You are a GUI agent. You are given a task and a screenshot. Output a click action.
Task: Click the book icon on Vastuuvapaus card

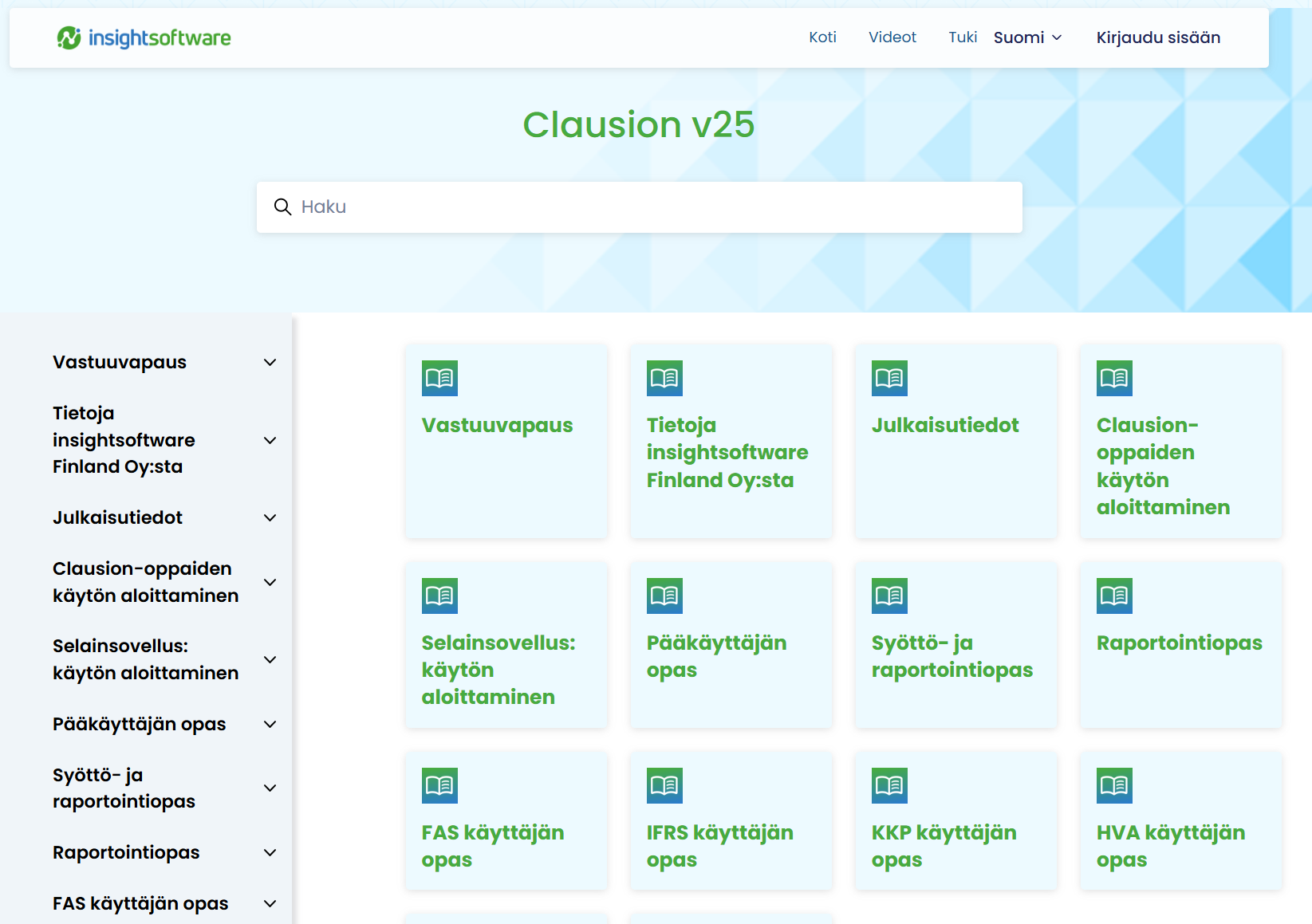(439, 378)
